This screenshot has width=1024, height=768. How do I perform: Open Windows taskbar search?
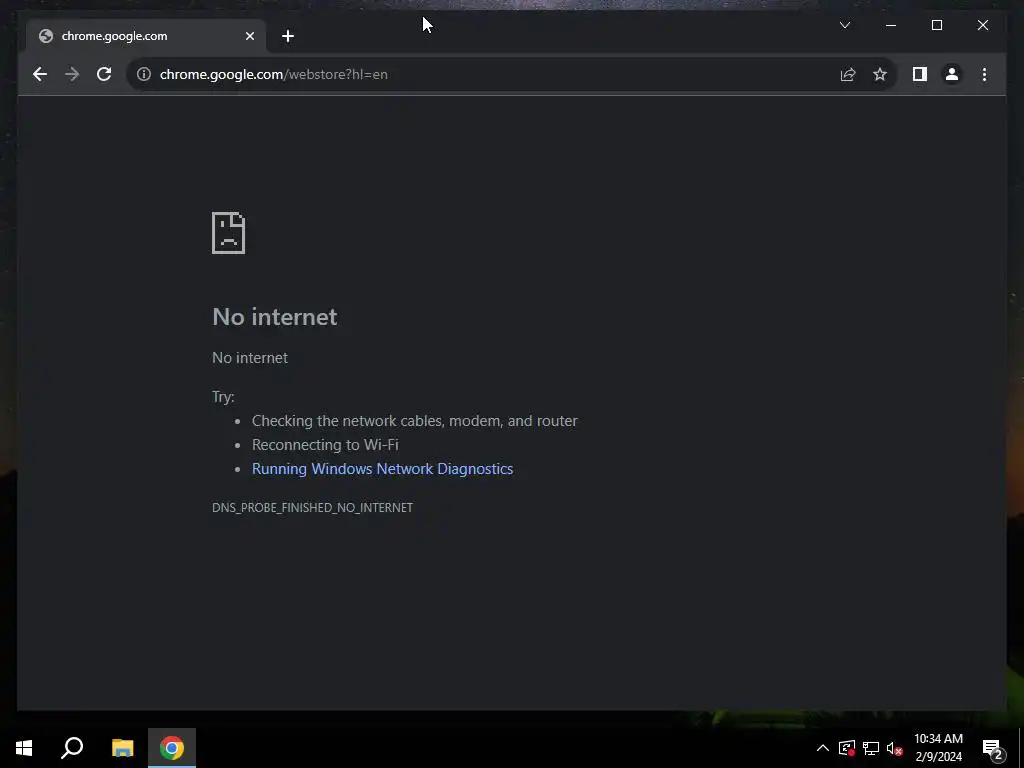pyautogui.click(x=72, y=748)
